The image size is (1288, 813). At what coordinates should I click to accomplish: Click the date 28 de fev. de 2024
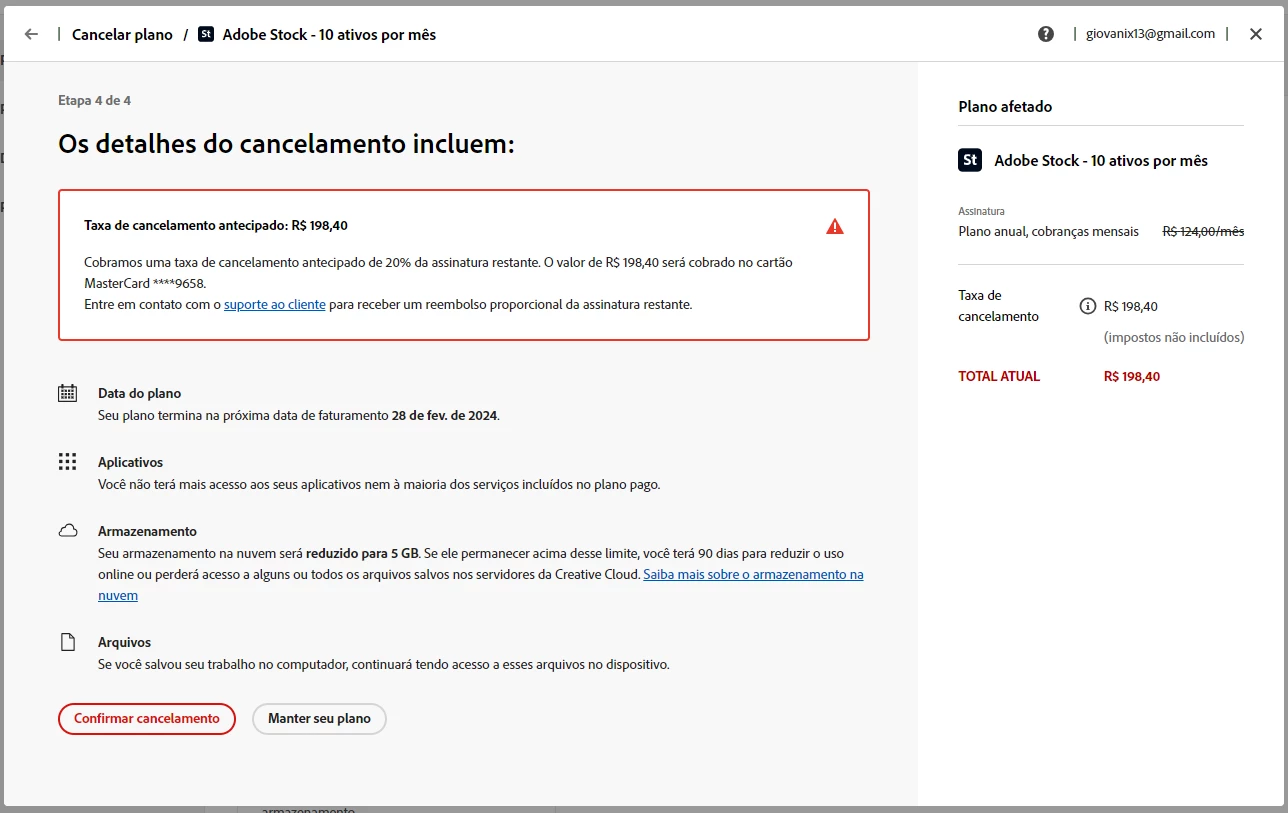(444, 415)
